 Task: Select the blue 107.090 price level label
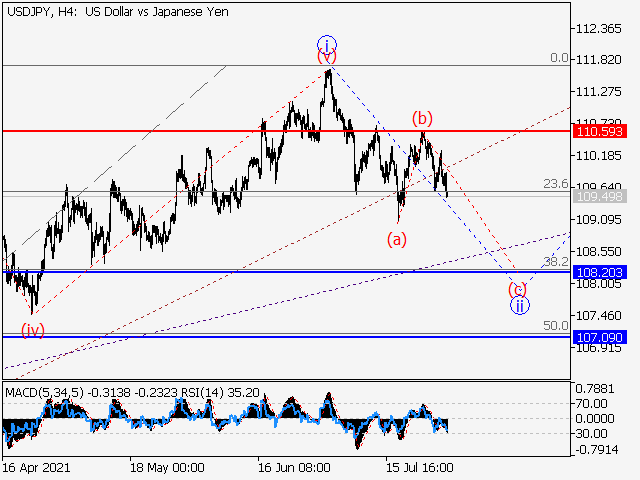[x=600, y=338]
